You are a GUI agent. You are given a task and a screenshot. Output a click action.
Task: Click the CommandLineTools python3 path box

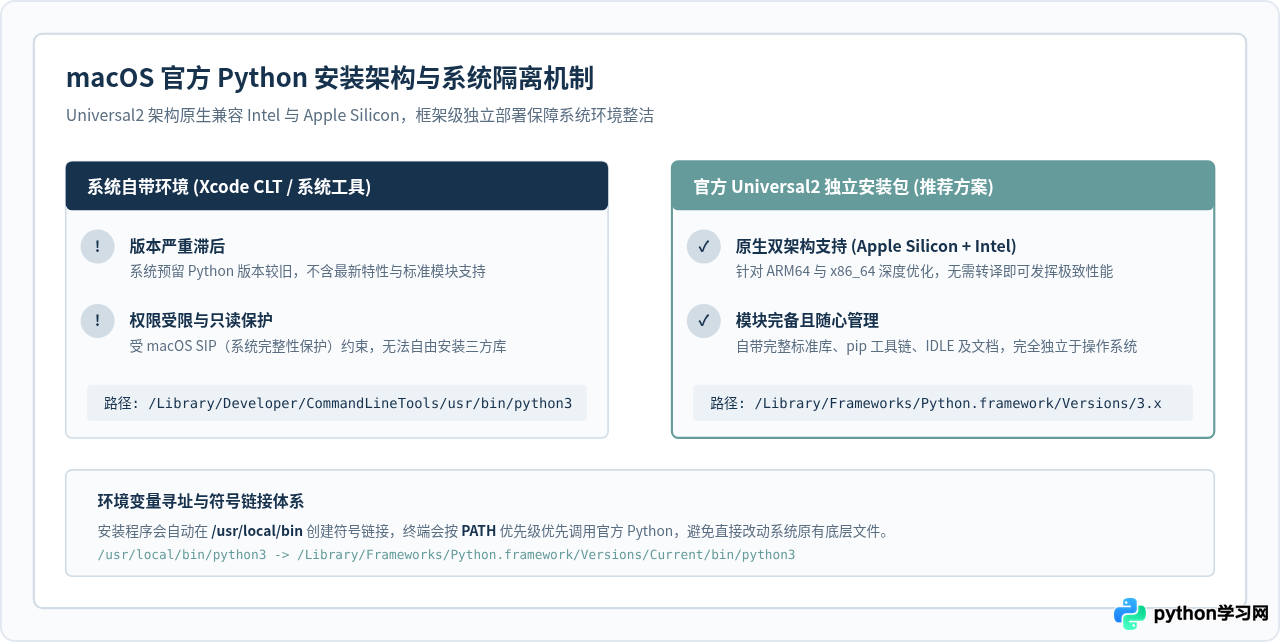pyautogui.click(x=337, y=403)
